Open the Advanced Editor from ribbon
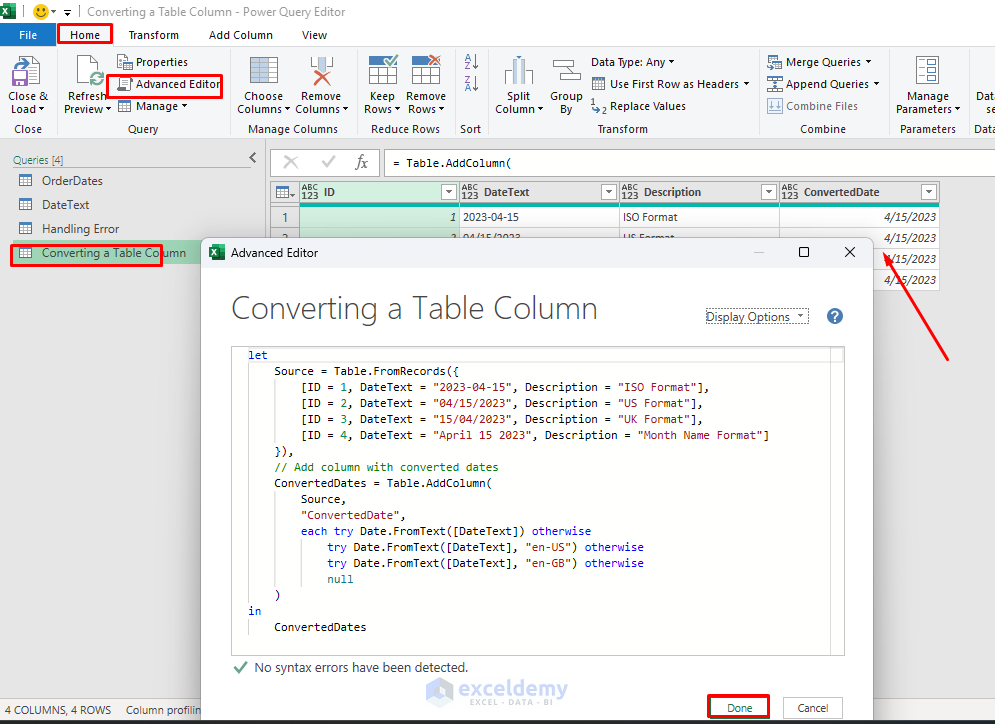Image resolution: width=995 pixels, height=724 pixels. [169, 84]
